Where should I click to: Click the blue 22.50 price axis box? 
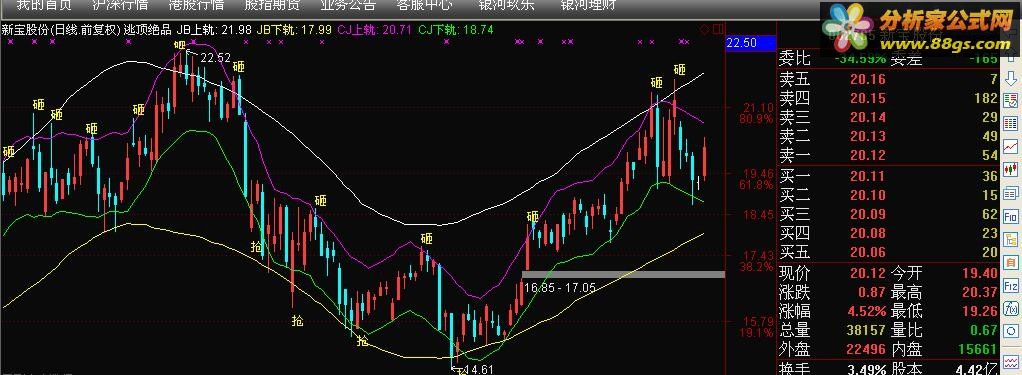[x=750, y=43]
